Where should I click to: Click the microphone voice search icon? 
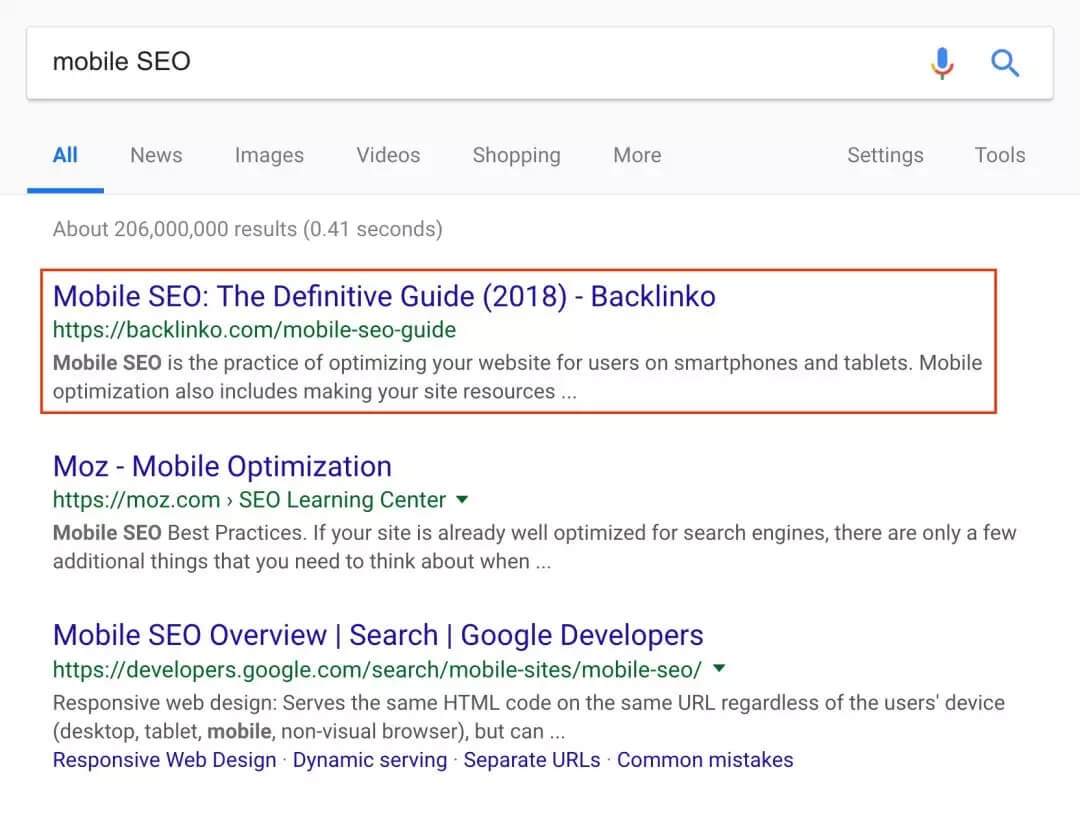click(941, 63)
